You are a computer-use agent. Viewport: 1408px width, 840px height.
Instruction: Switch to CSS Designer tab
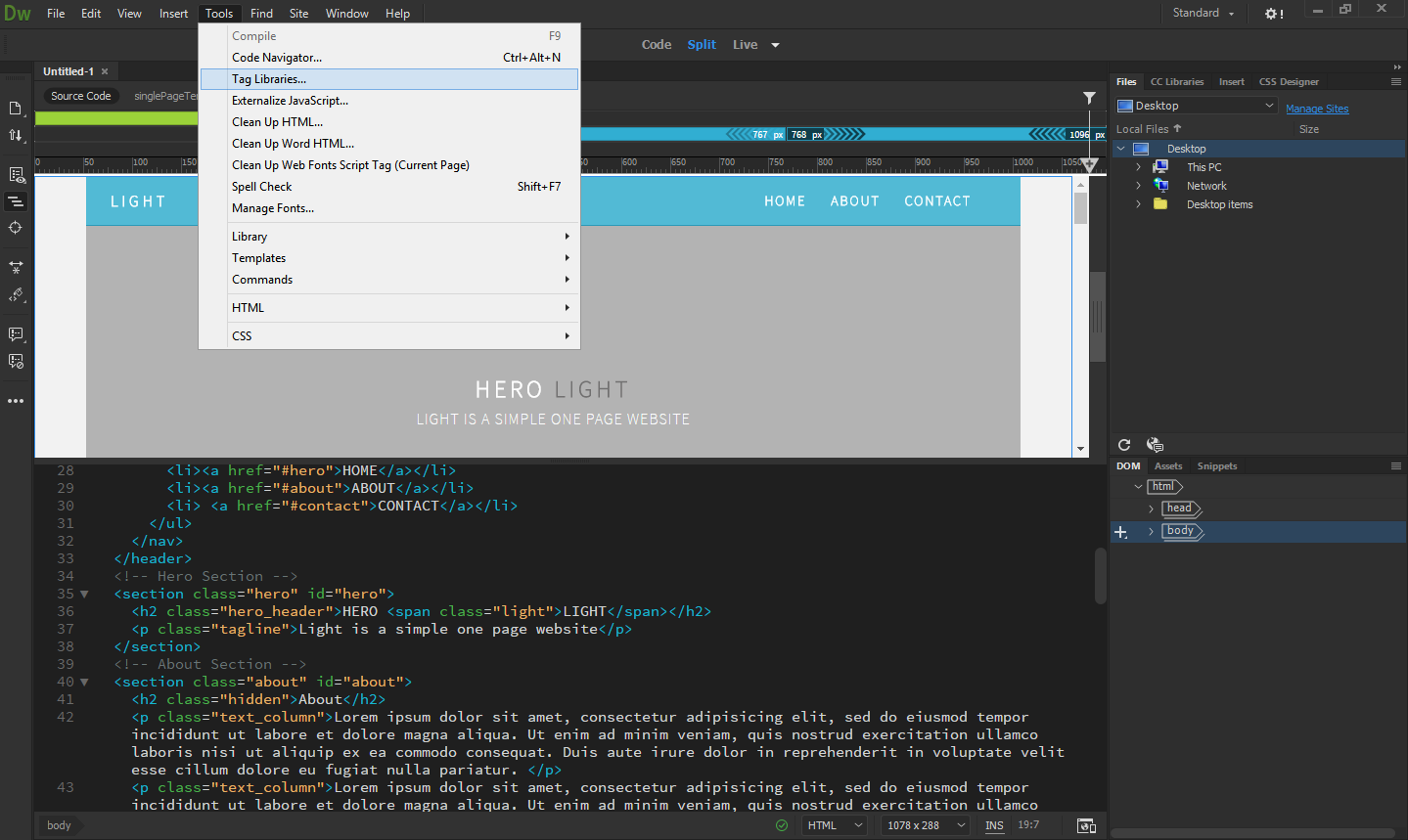coord(1289,82)
